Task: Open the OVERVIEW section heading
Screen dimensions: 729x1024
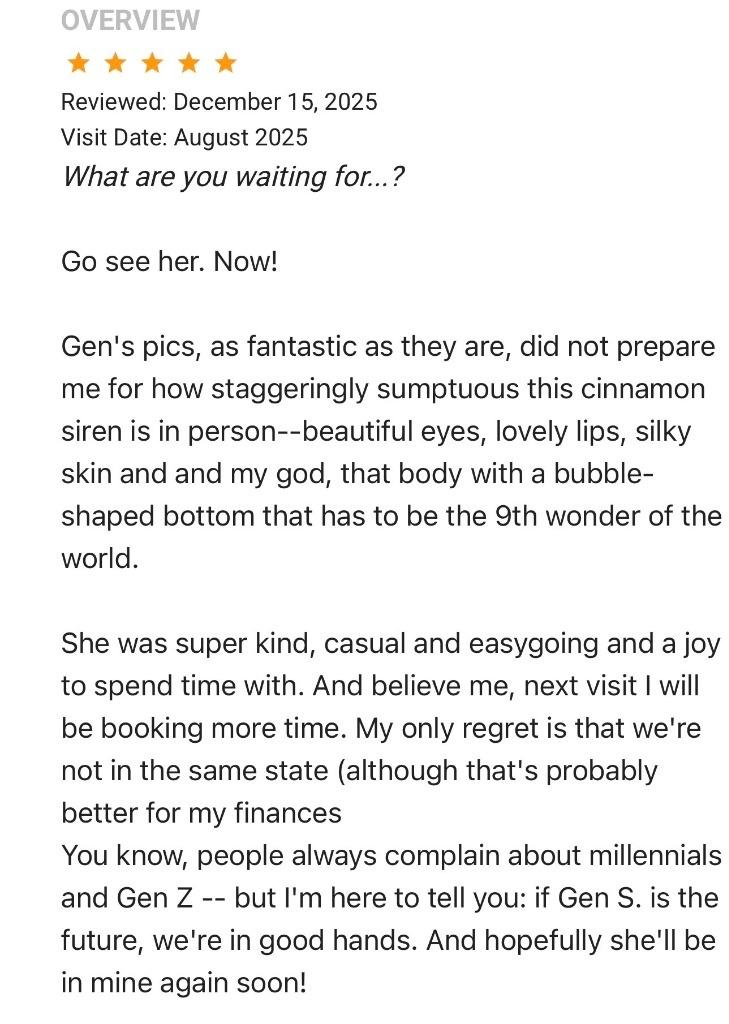Action: pyautogui.click(x=130, y=20)
